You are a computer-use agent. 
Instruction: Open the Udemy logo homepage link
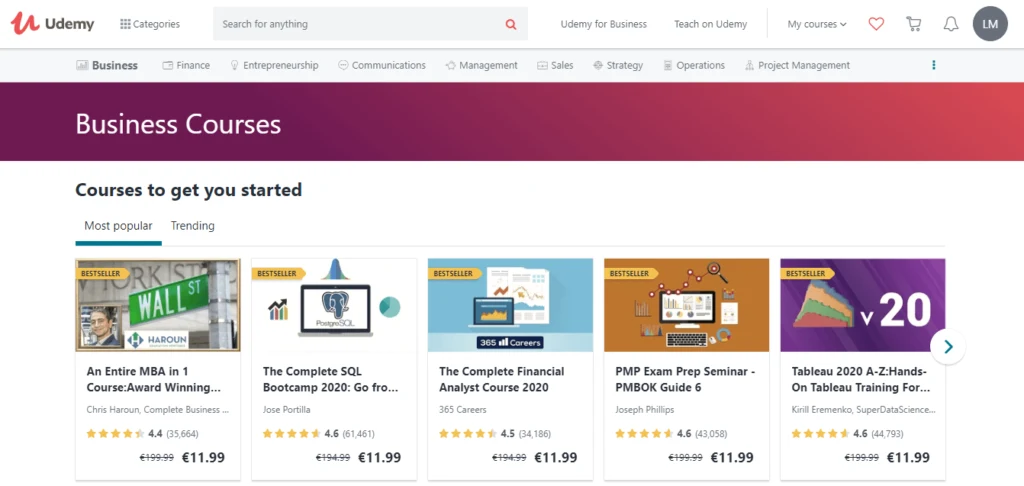52,24
